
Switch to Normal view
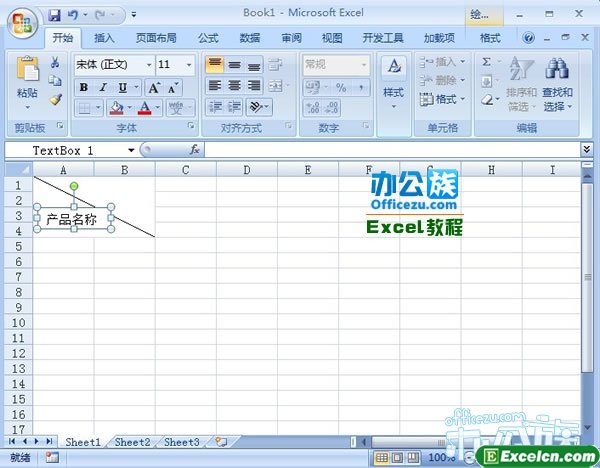point(381,457)
